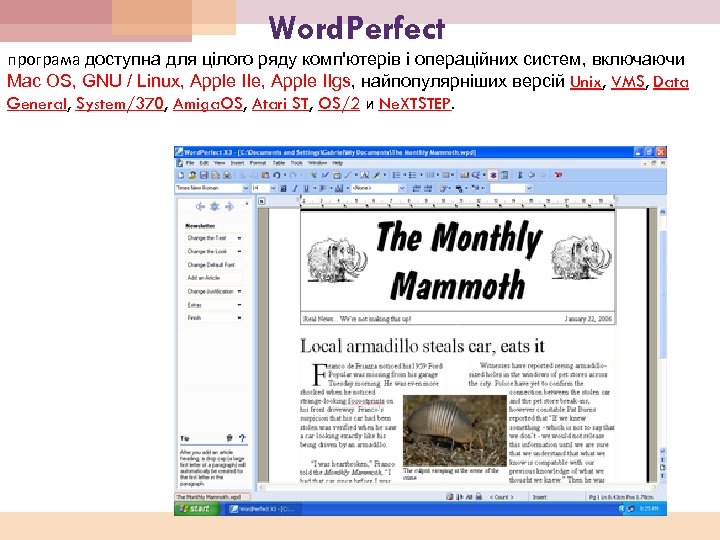Viewport: 720px width, 540px height.
Task: Open the Table menu
Action: click(279, 163)
